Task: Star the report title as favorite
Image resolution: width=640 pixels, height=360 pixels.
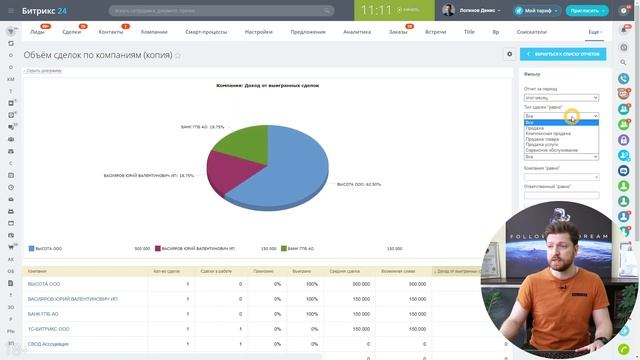Action: point(178,56)
